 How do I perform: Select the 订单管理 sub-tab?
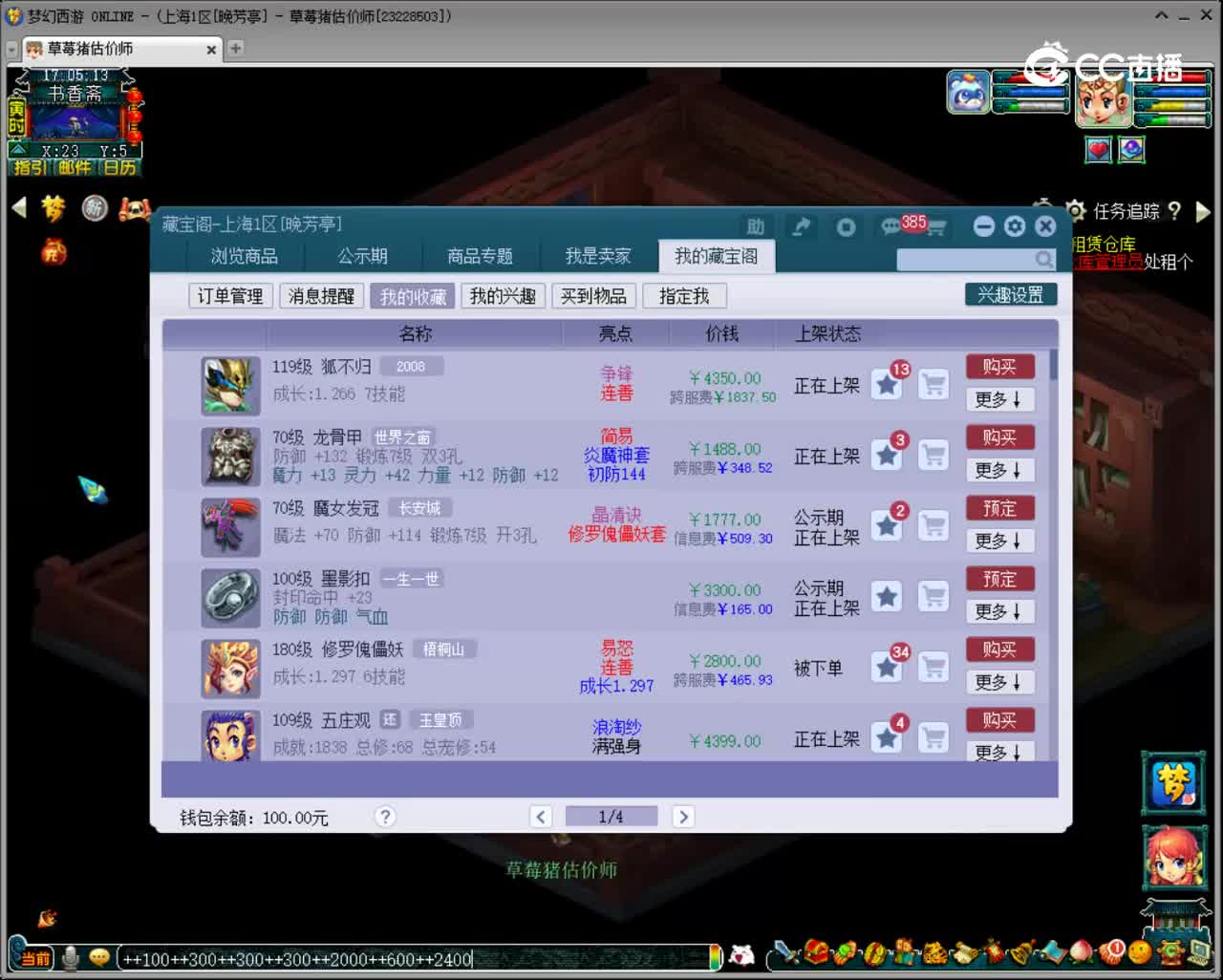230,296
